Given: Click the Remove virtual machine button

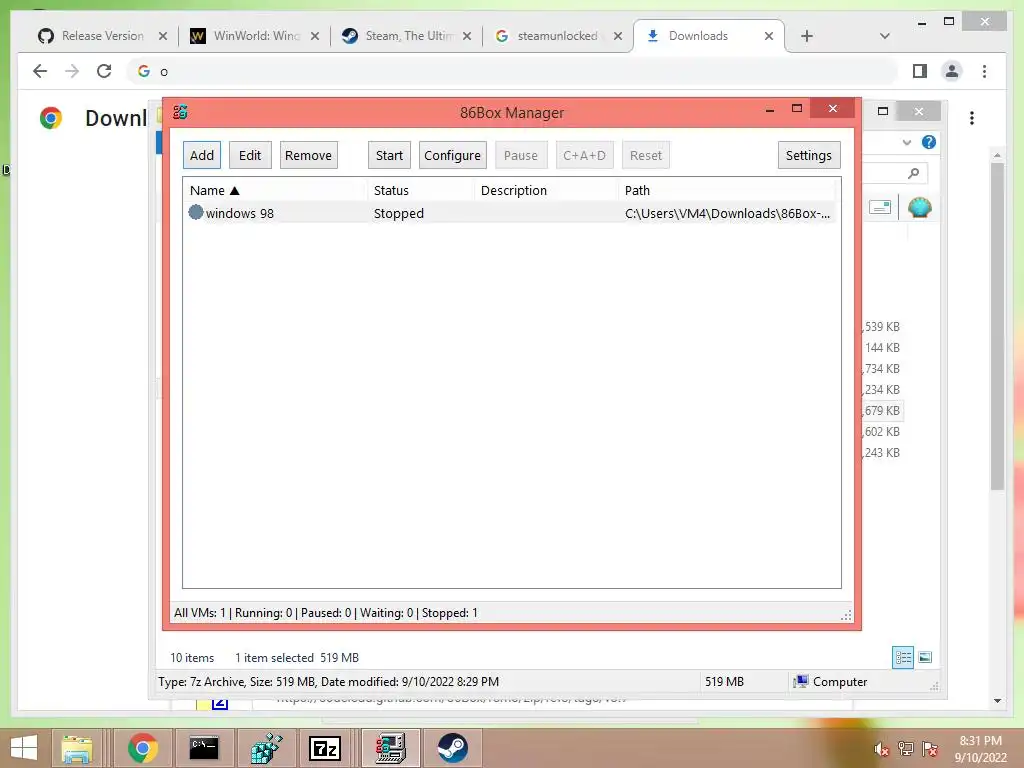Looking at the screenshot, I should [x=308, y=155].
